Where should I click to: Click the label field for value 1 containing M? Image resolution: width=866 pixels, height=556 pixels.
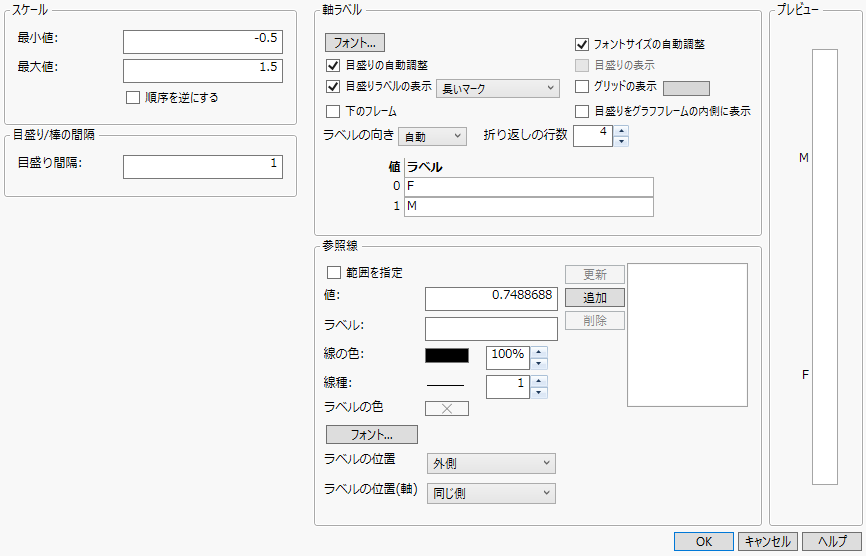(529, 206)
